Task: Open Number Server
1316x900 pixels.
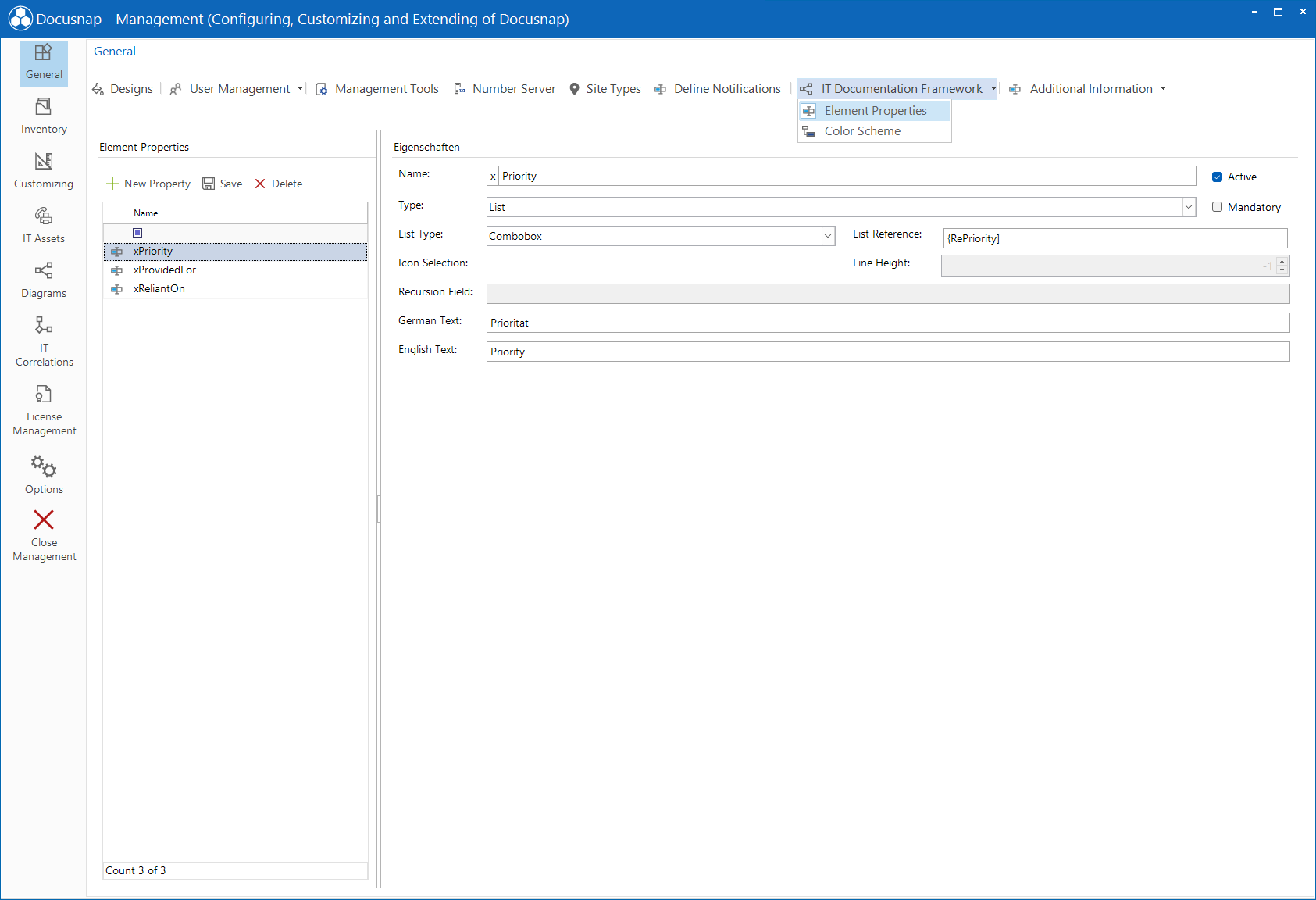Action: [x=505, y=89]
